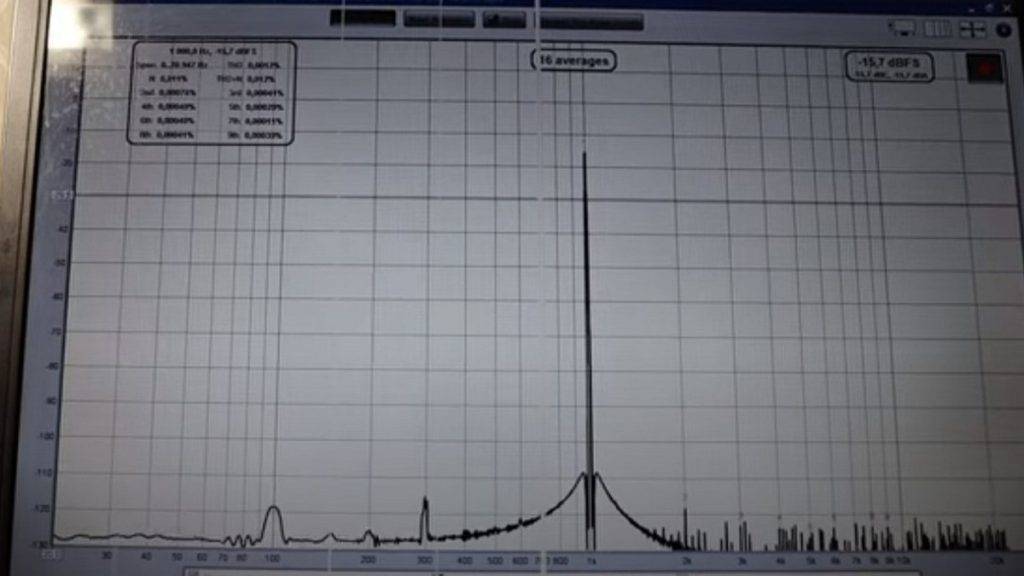1024x576 pixels.
Task: Click the 100 label on frequency axis
Action: [272, 558]
